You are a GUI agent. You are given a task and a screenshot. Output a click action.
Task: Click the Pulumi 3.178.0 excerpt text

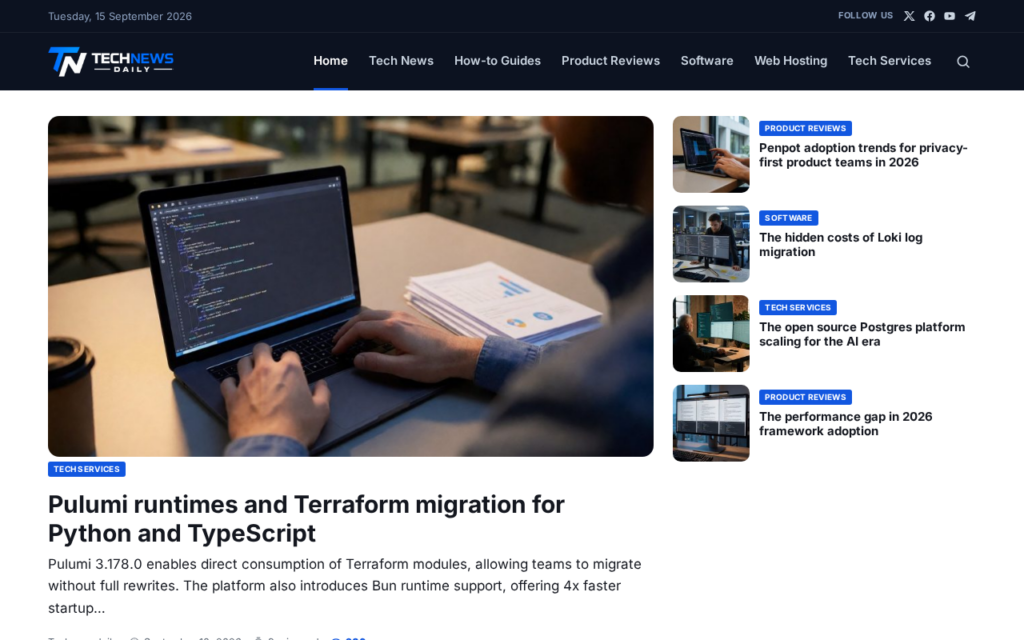coord(345,586)
